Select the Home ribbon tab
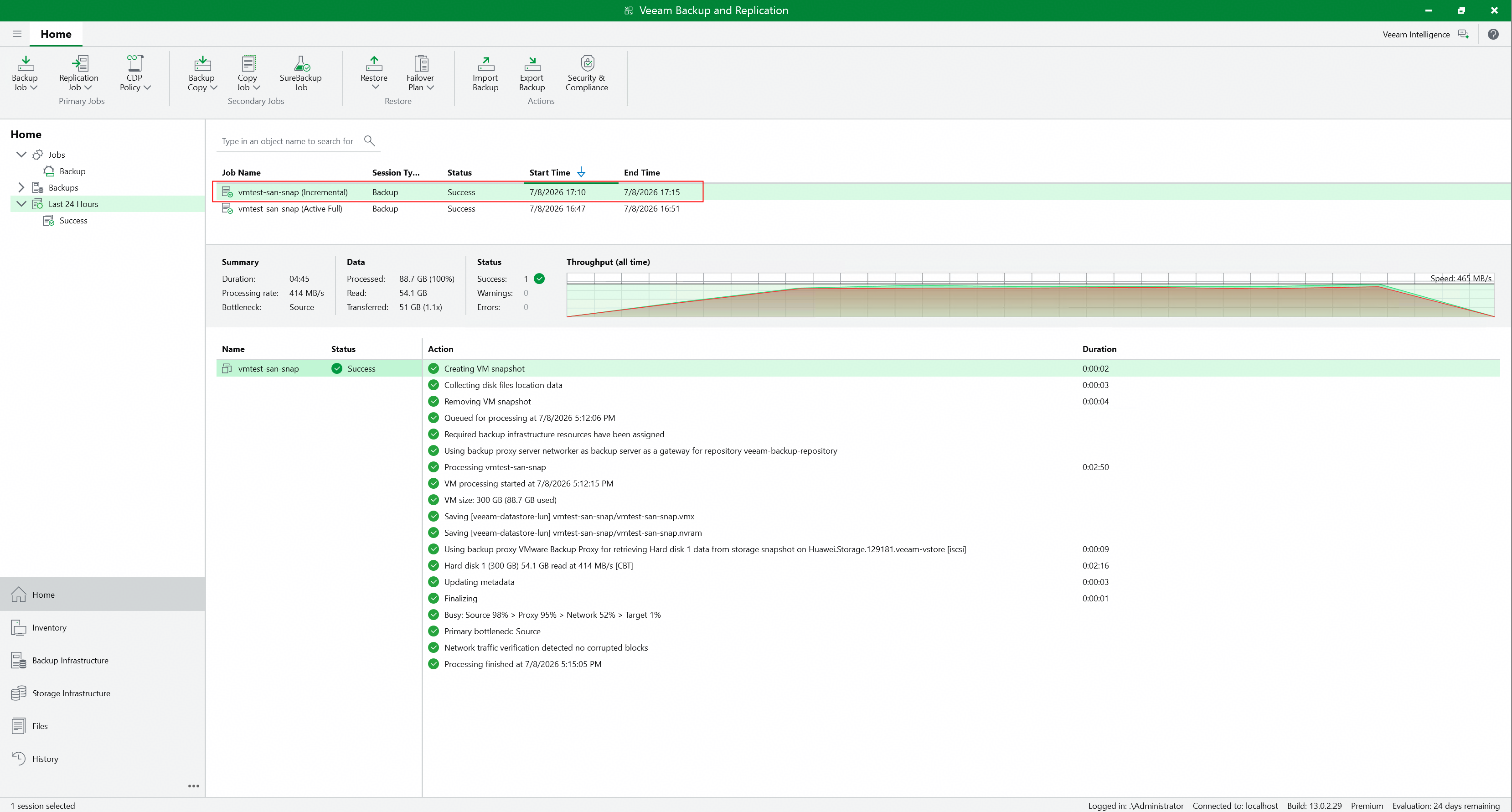Screen dimensions: 1512x812 tap(56, 34)
